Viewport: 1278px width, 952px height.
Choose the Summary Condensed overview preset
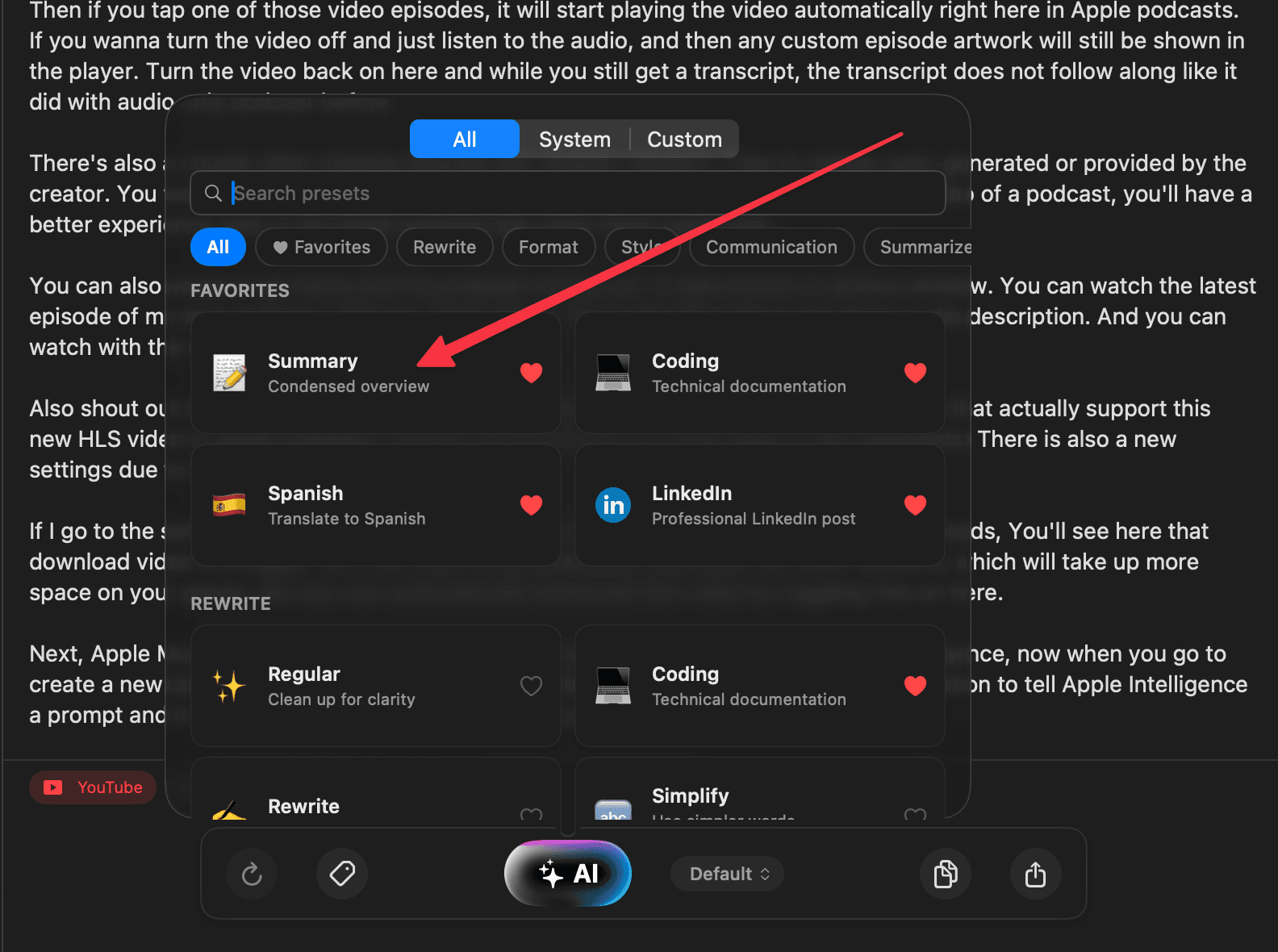click(x=376, y=373)
